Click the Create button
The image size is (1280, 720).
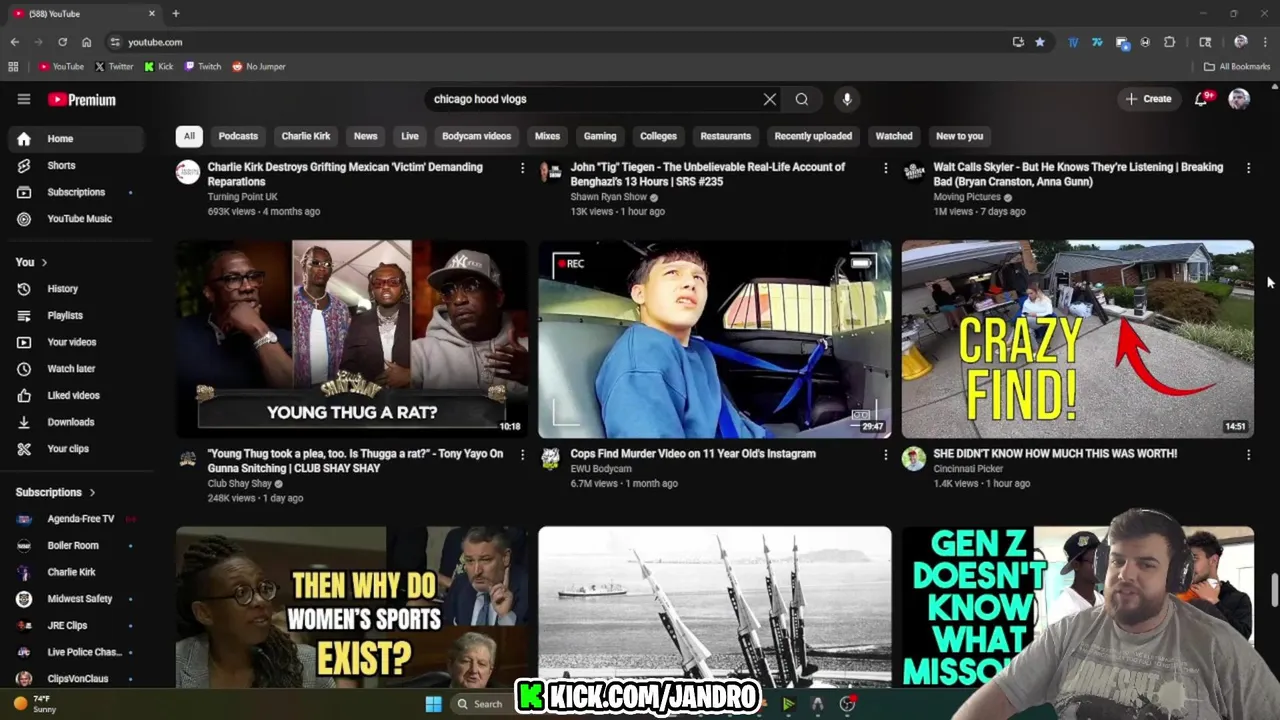pos(1148,99)
